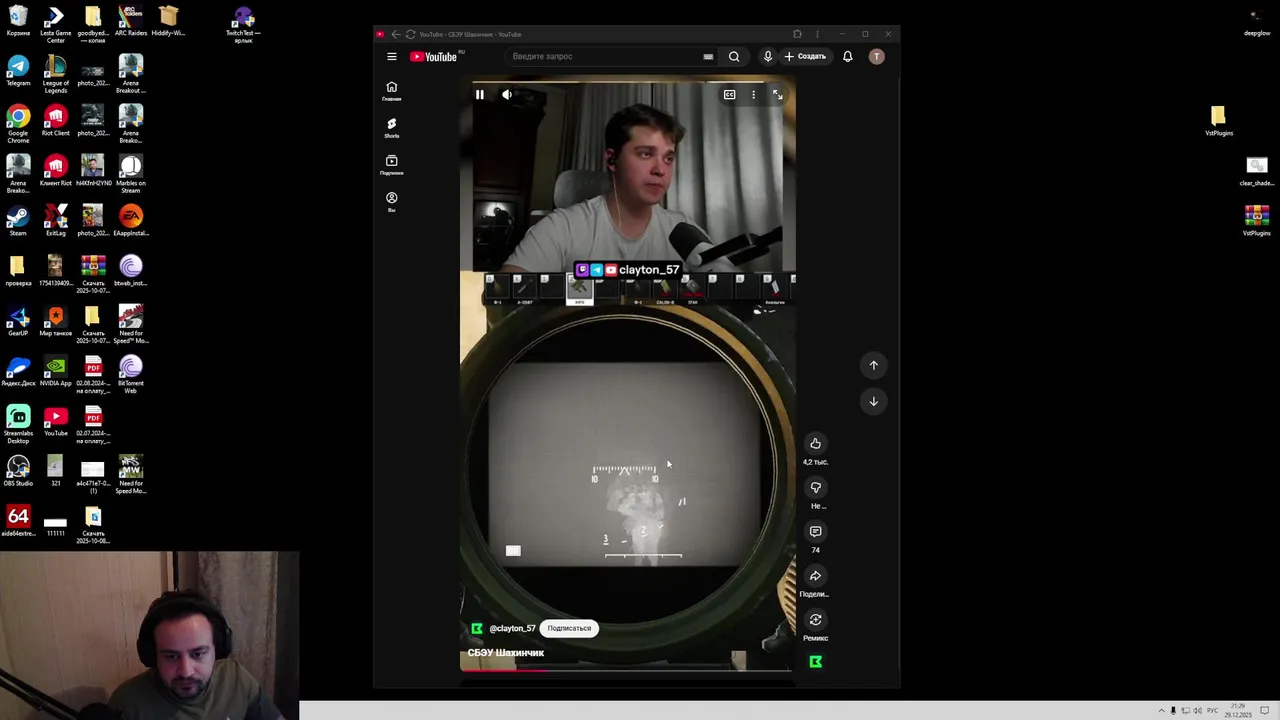This screenshot has height=720, width=1280.
Task: Open the Корзина recycle bin
Action: pos(18,21)
